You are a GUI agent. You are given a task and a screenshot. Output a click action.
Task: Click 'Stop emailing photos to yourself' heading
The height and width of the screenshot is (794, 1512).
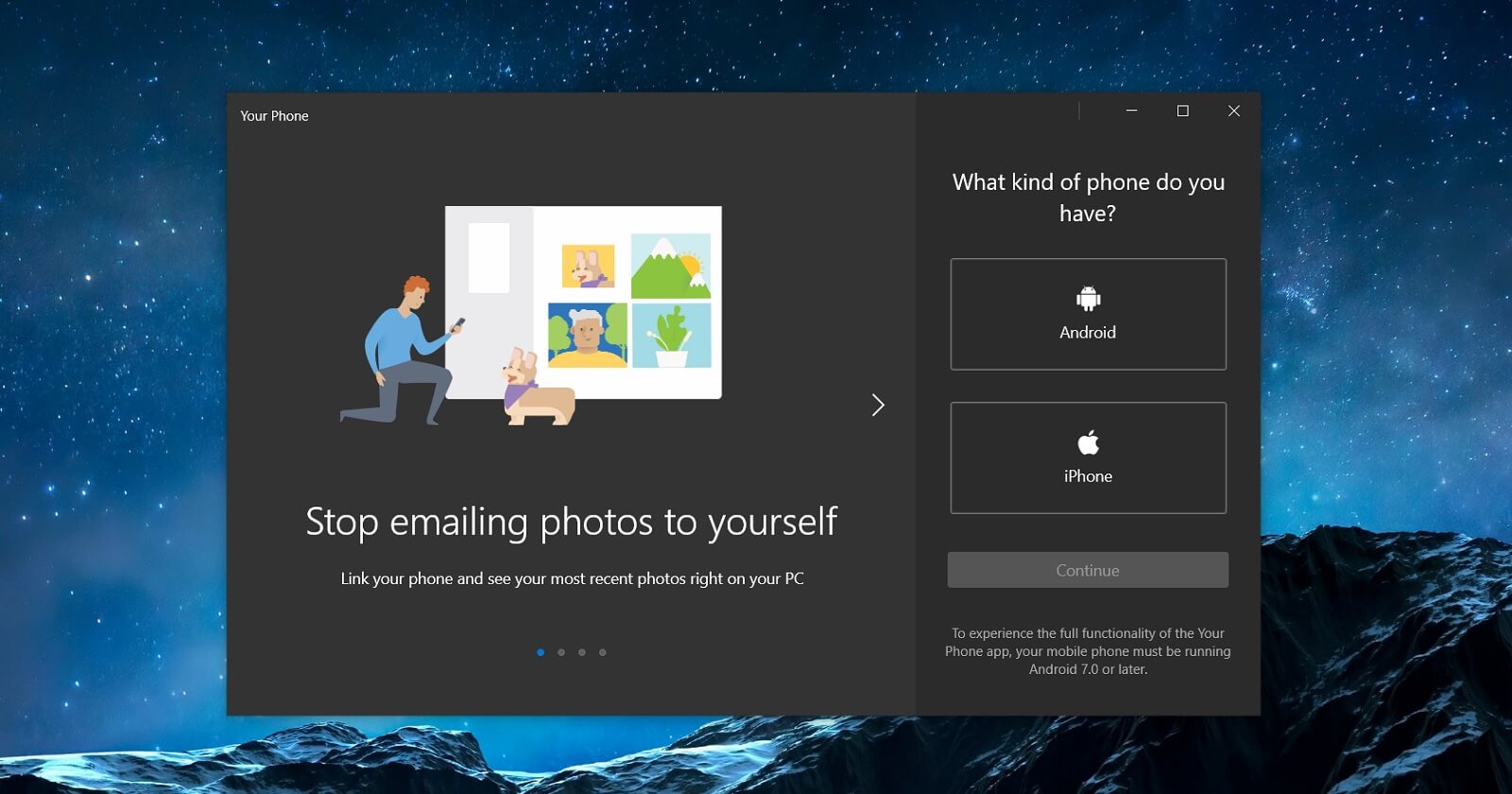click(x=572, y=522)
